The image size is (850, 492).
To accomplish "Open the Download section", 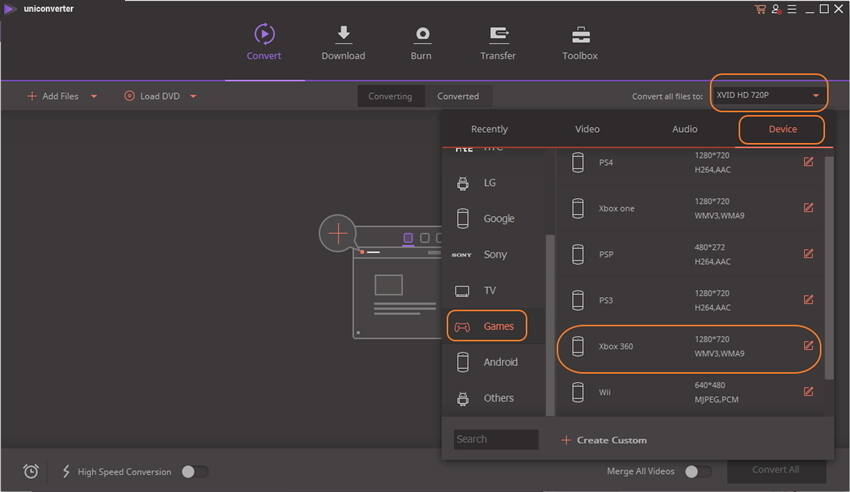I will click(343, 42).
